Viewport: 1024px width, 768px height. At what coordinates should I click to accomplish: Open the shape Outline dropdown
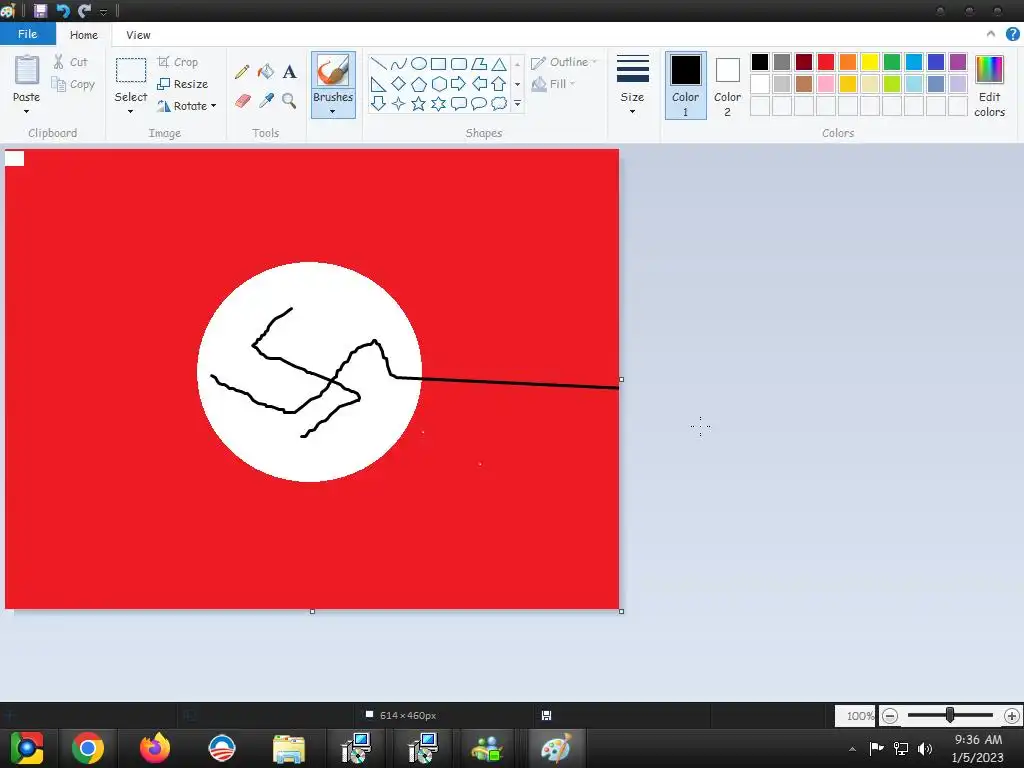565,62
